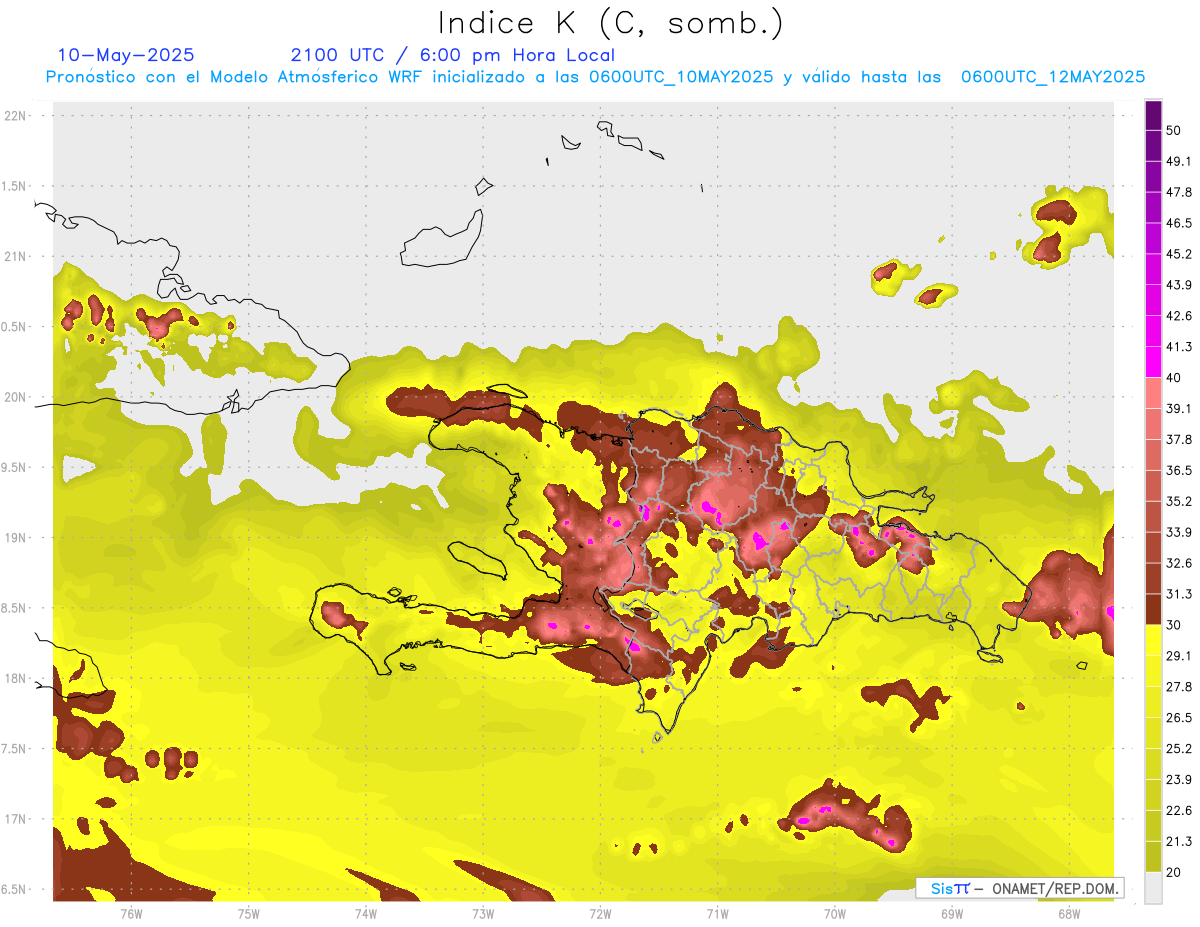This screenshot has height=927, width=1200.
Task: Click the color scale value "45.2"
Action: point(1179,255)
